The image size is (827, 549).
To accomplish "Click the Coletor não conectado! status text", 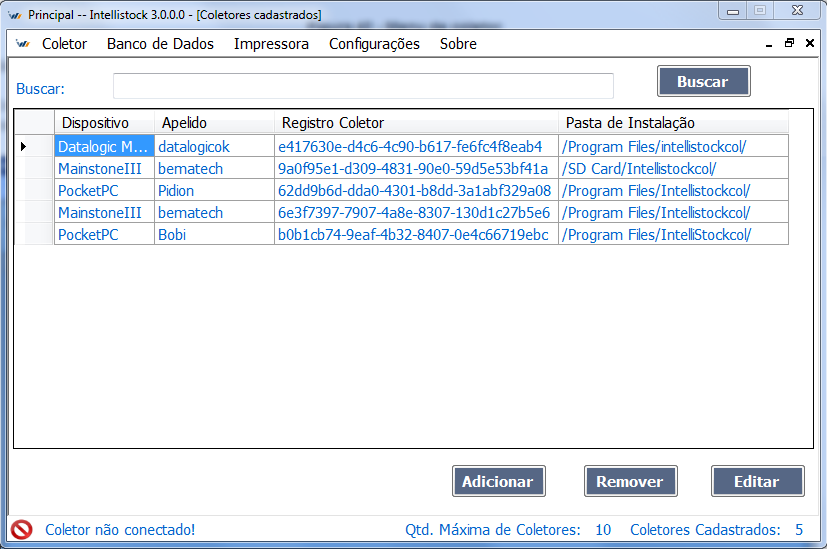I will pyautogui.click(x=120, y=529).
